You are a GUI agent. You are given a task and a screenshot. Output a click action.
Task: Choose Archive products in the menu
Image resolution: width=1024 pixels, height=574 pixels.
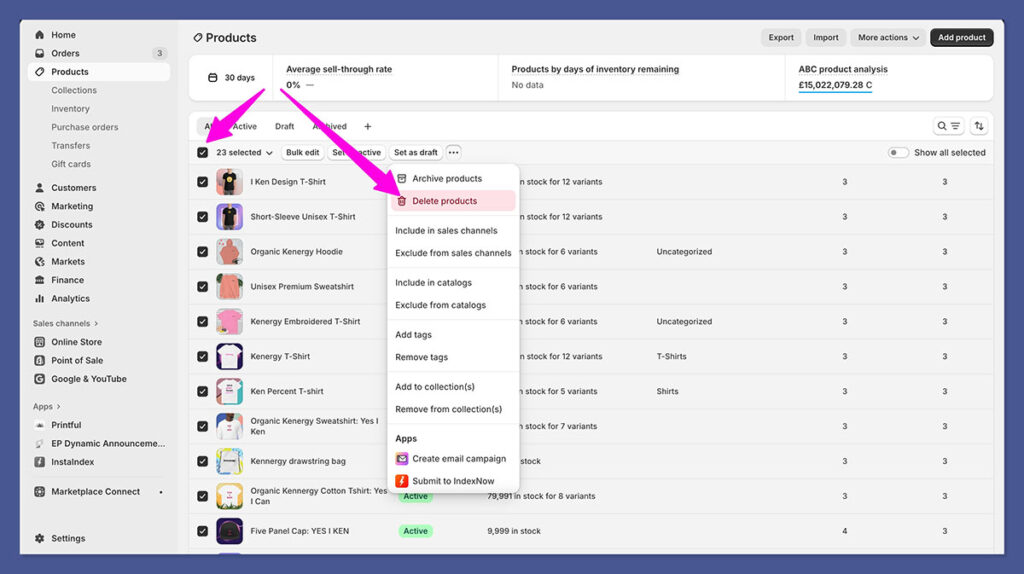tap(446, 179)
